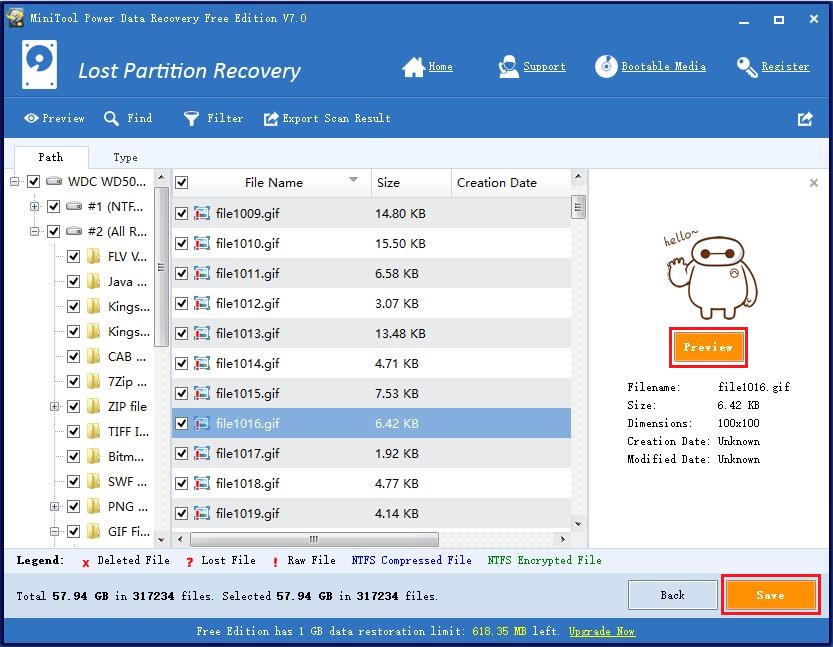Click the file1012.gif image file icon
The width and height of the screenshot is (833, 647).
pyautogui.click(x=202, y=303)
